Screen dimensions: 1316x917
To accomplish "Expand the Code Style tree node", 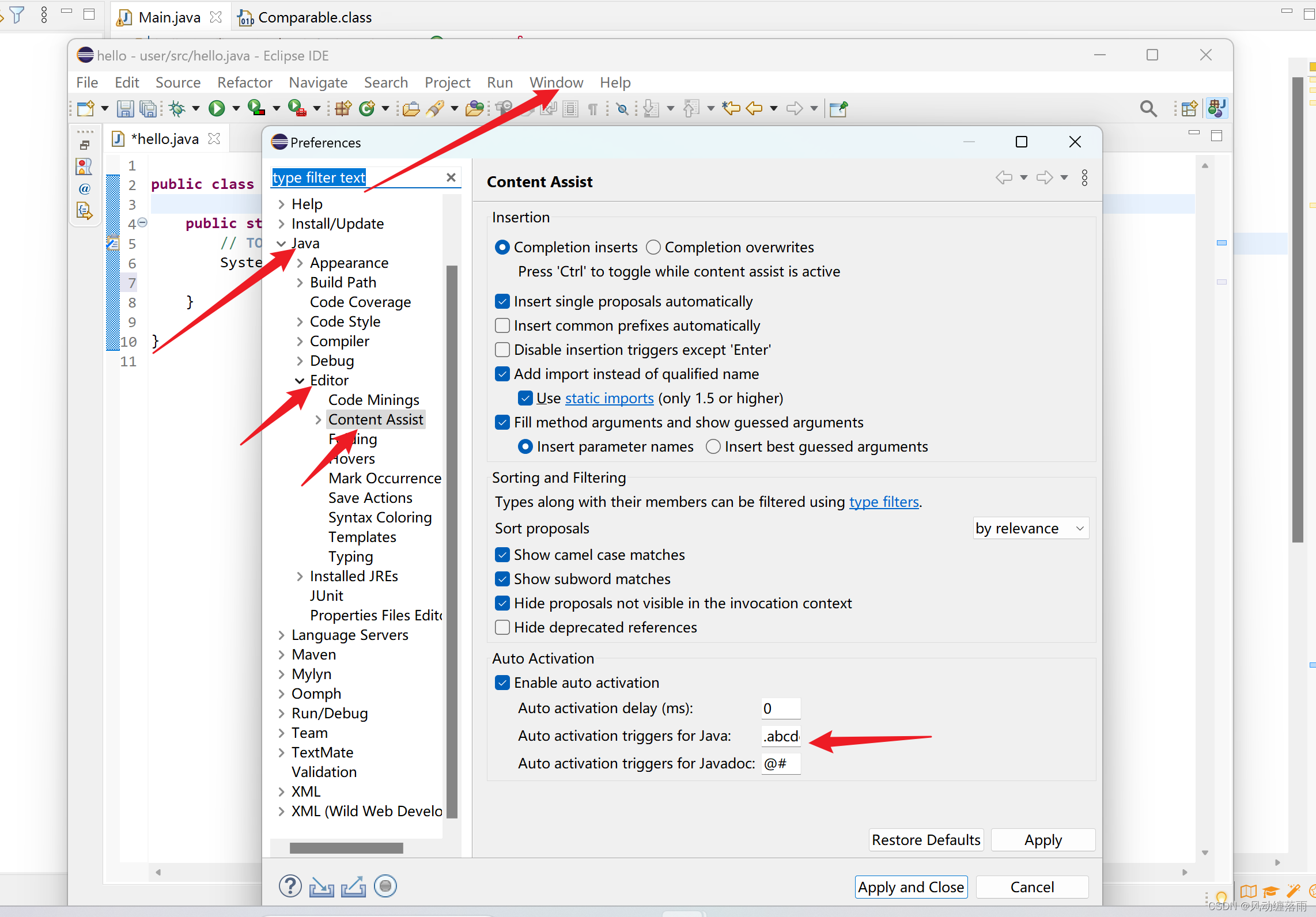I will click(300, 322).
